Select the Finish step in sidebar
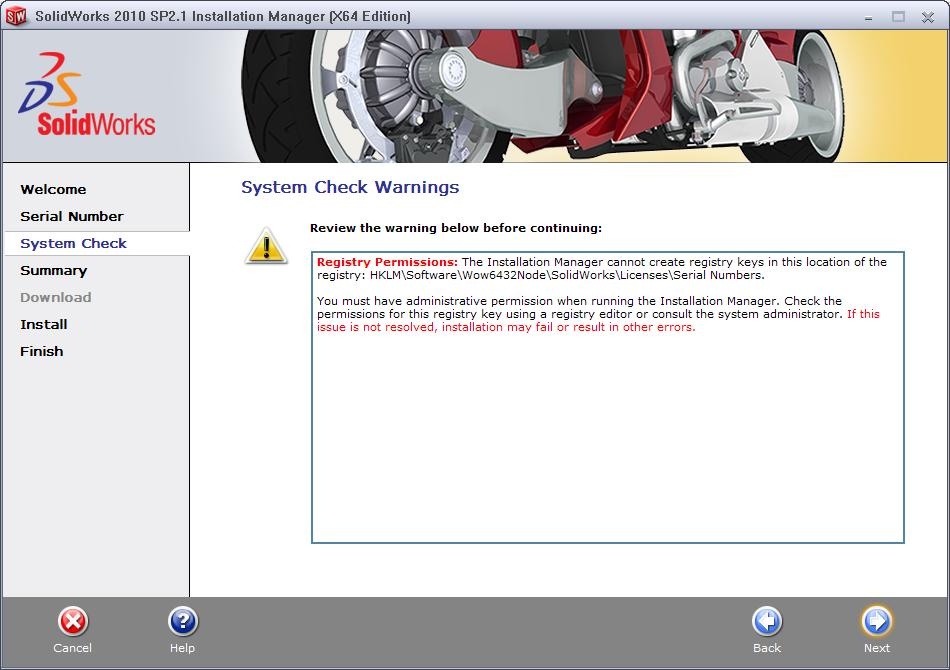Viewport: 950px width, 670px height. [42, 351]
